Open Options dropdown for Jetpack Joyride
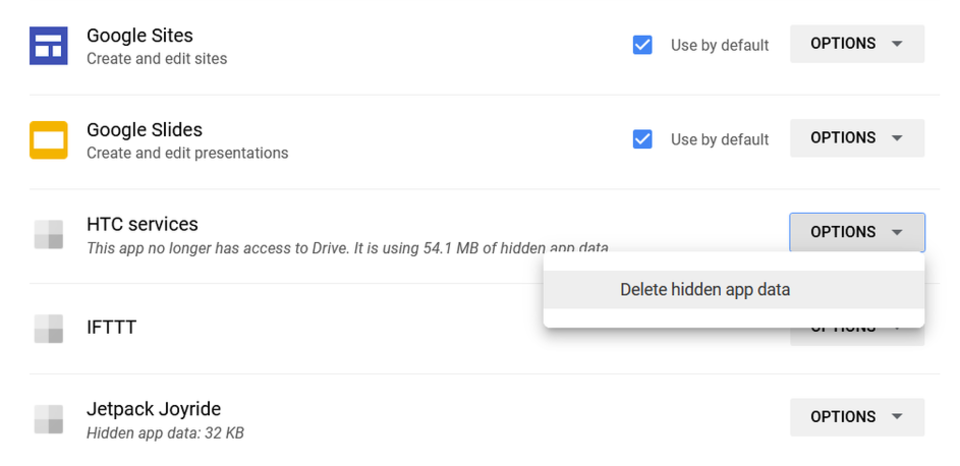Viewport: 960px width, 466px height. 857,417
